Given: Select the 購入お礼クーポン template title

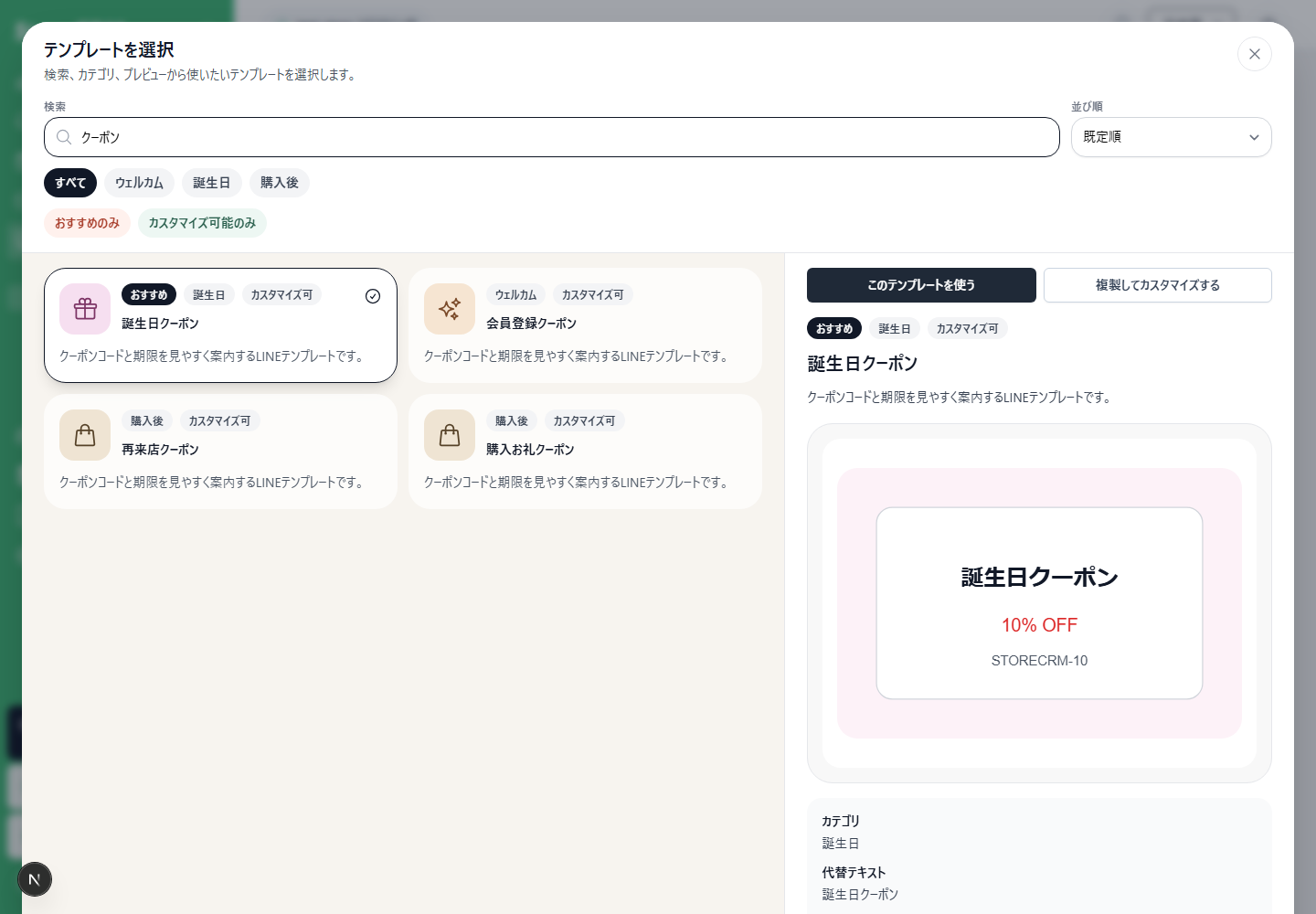Looking at the screenshot, I should click(530, 450).
